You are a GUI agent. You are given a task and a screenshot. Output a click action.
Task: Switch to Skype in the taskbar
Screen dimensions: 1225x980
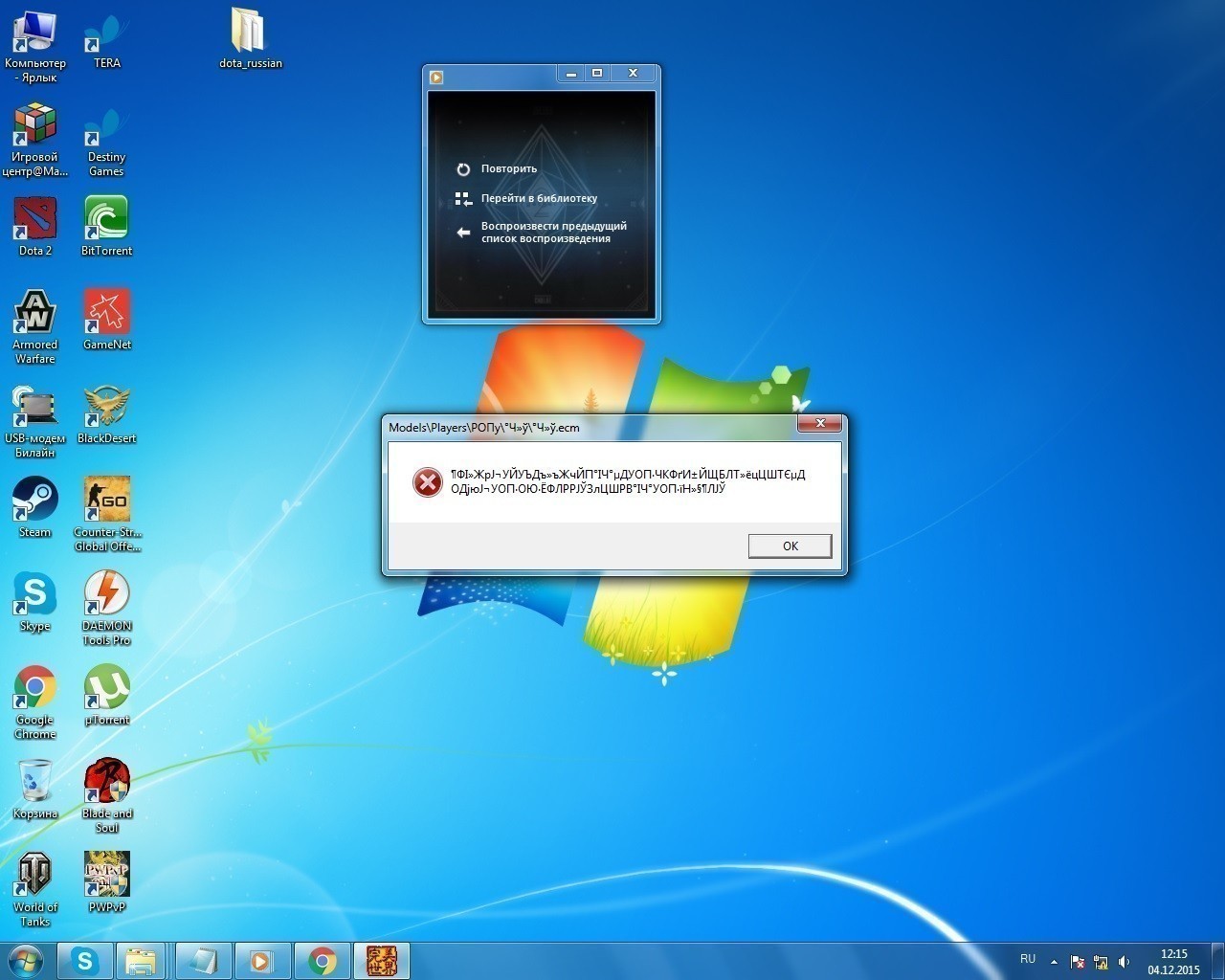pyautogui.click(x=85, y=961)
